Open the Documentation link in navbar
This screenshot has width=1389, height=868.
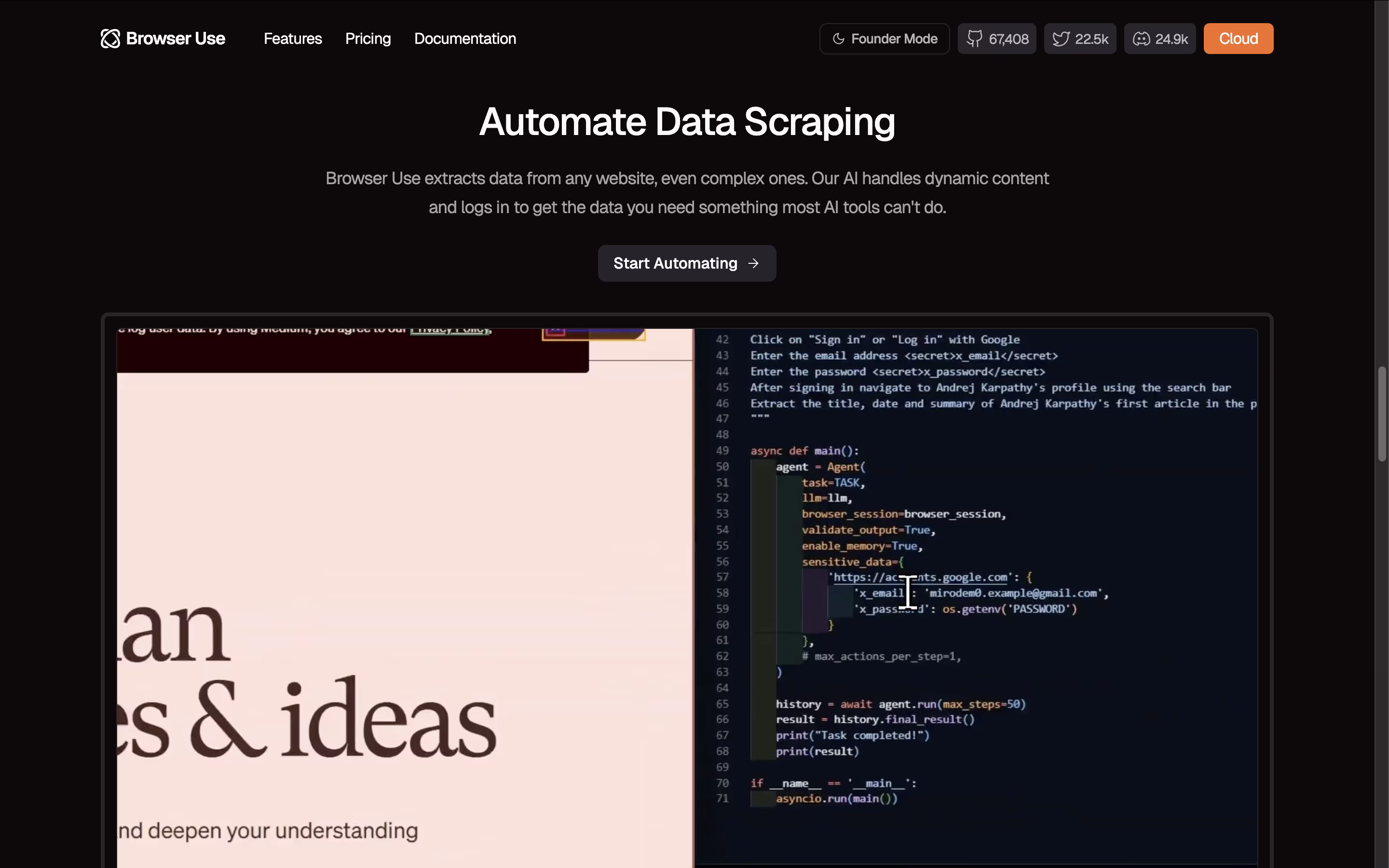click(x=465, y=39)
